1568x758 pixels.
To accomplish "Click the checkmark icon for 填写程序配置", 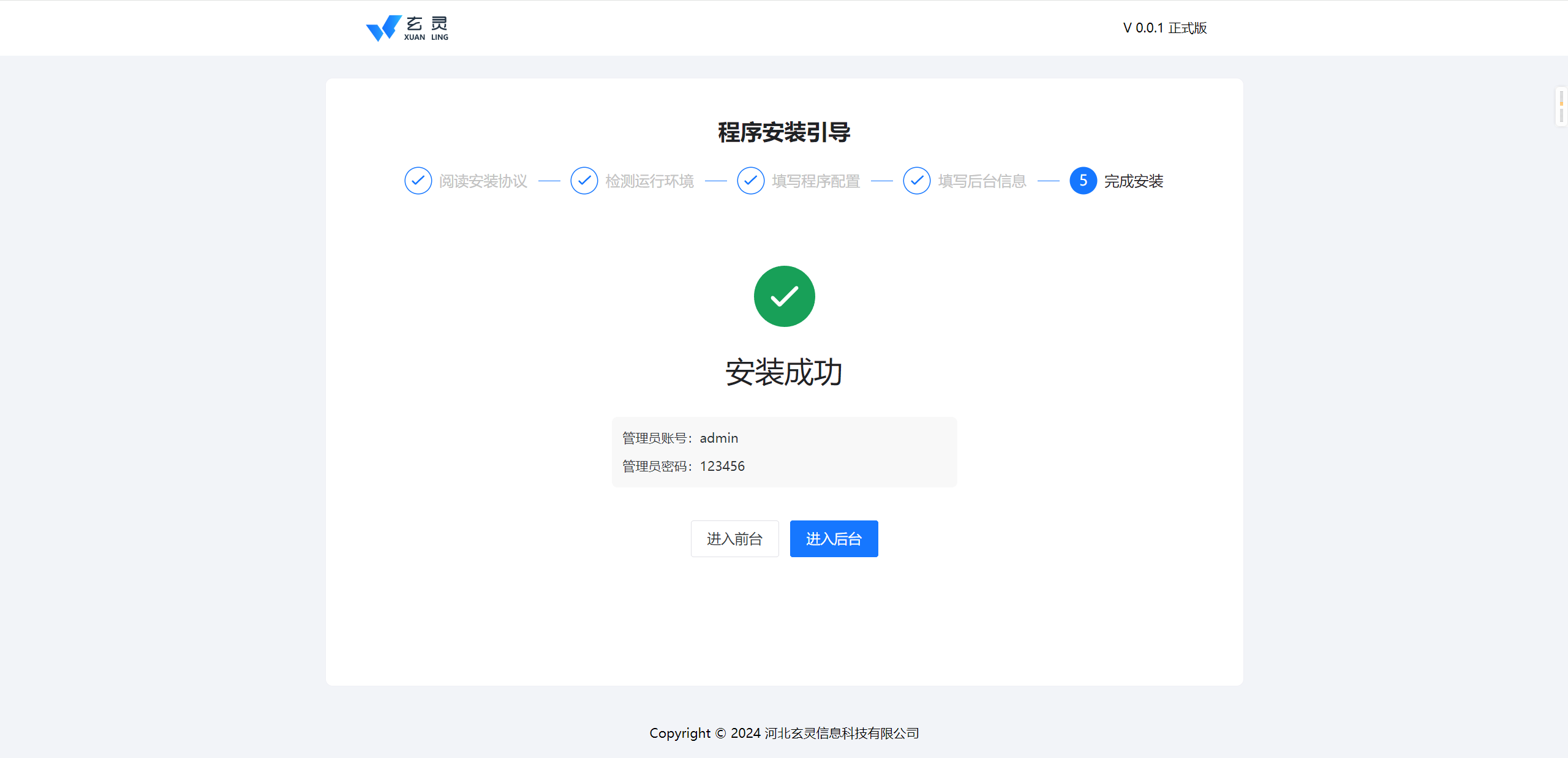I will [x=750, y=181].
